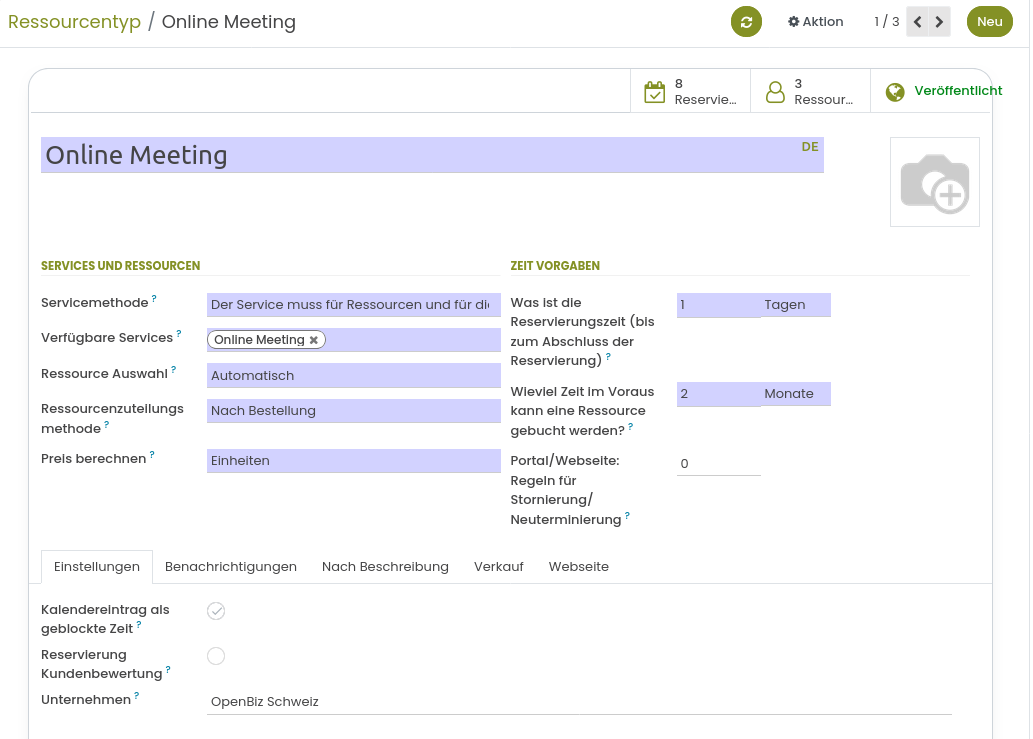Show help tooltip next to Servicemethode
The height and width of the screenshot is (739, 1033).
[155, 299]
